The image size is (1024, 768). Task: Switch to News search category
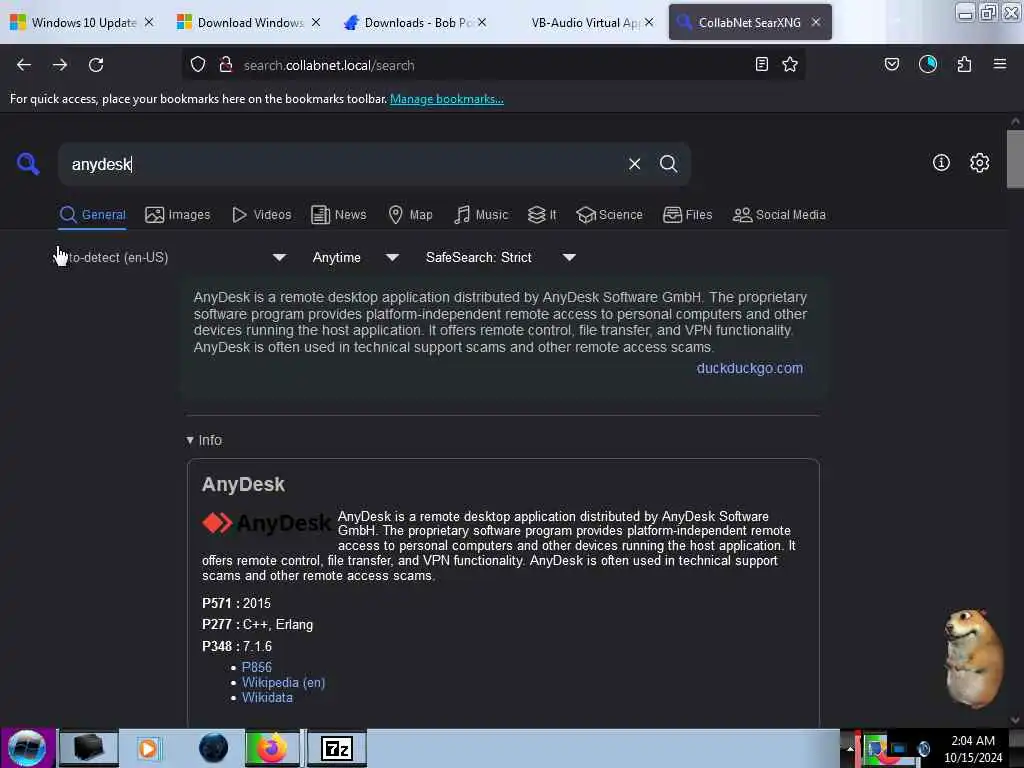(x=338, y=215)
